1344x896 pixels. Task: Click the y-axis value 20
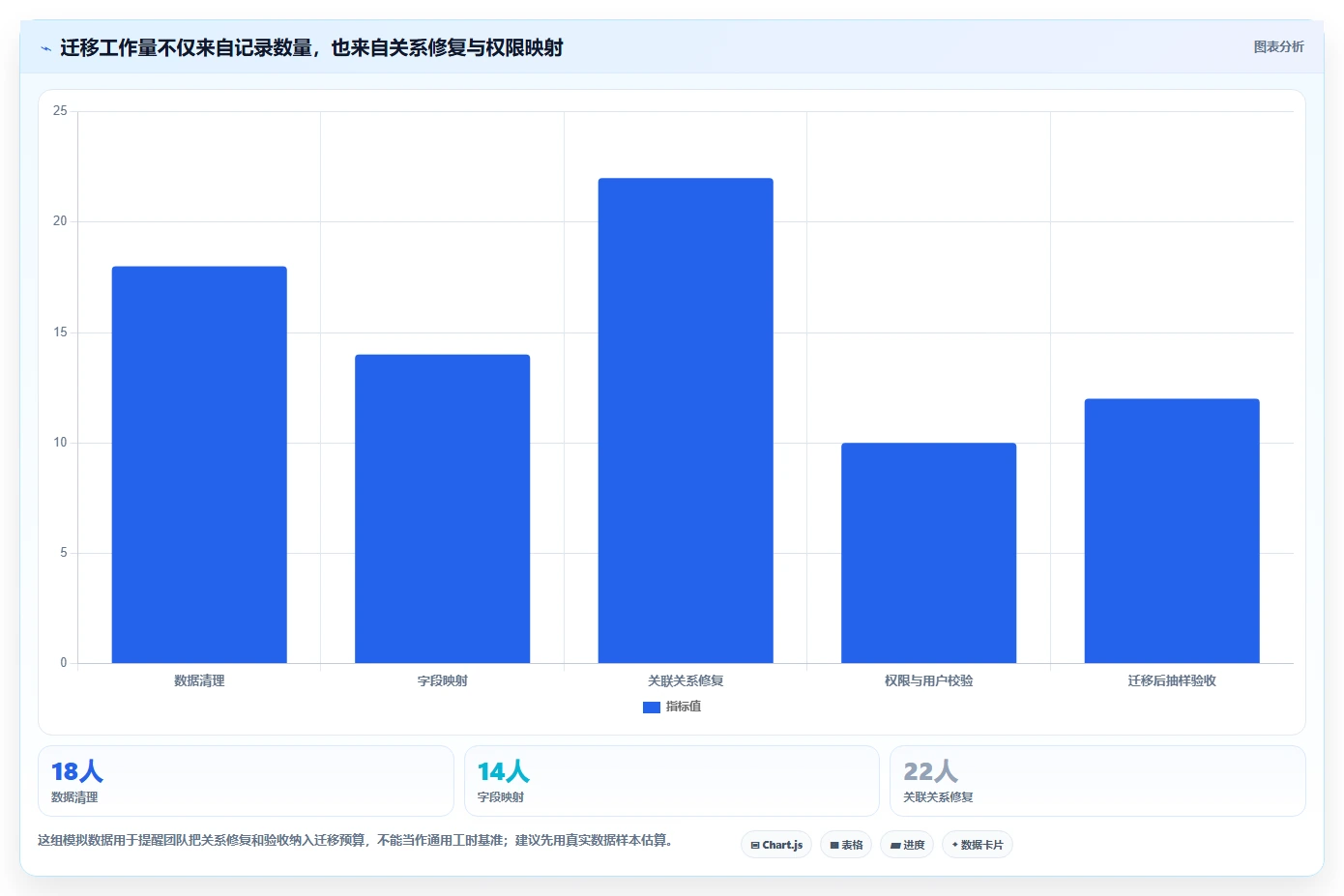(x=60, y=221)
